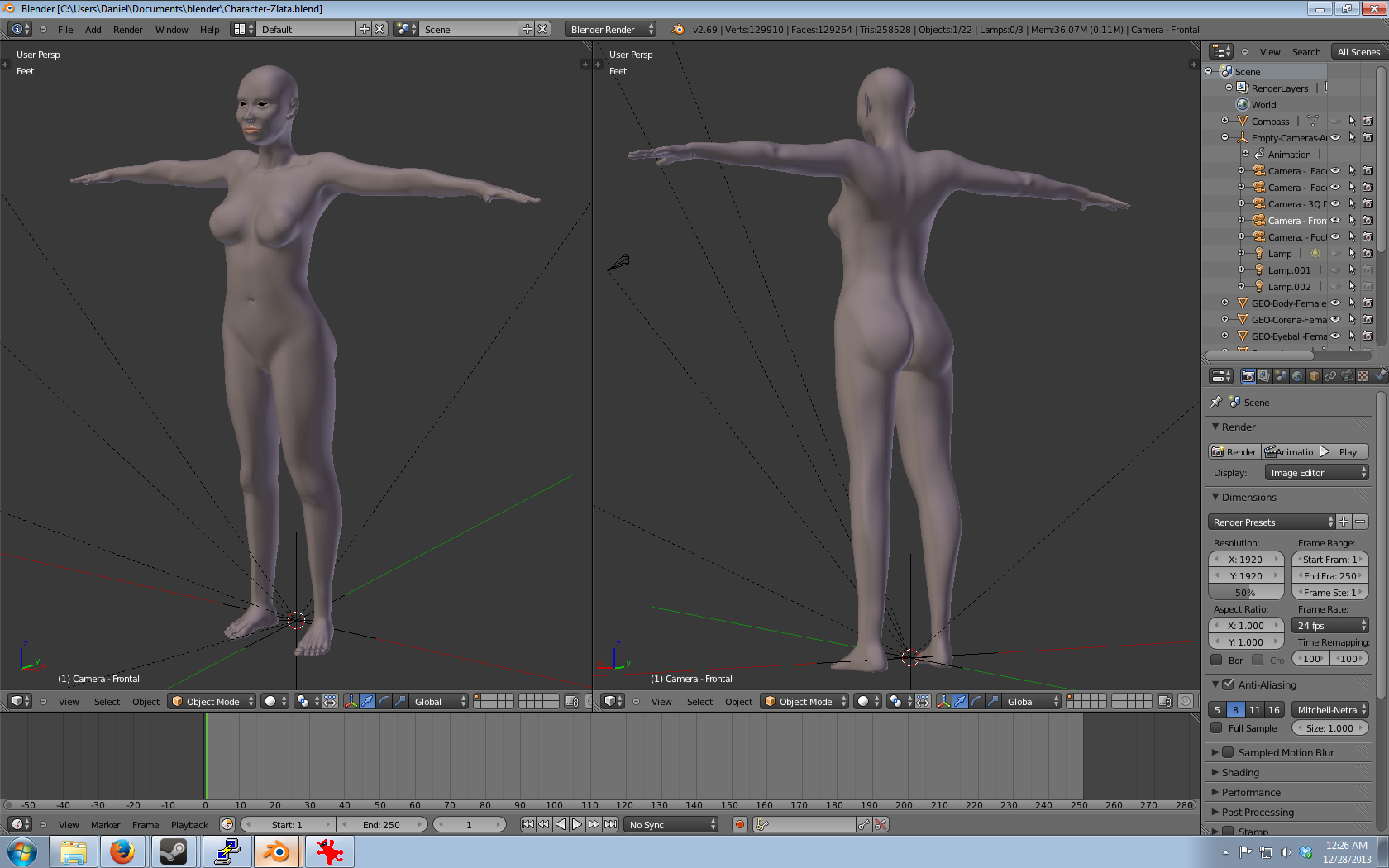
Task: Open Blender from the Windows taskbar
Action: pyautogui.click(x=276, y=851)
